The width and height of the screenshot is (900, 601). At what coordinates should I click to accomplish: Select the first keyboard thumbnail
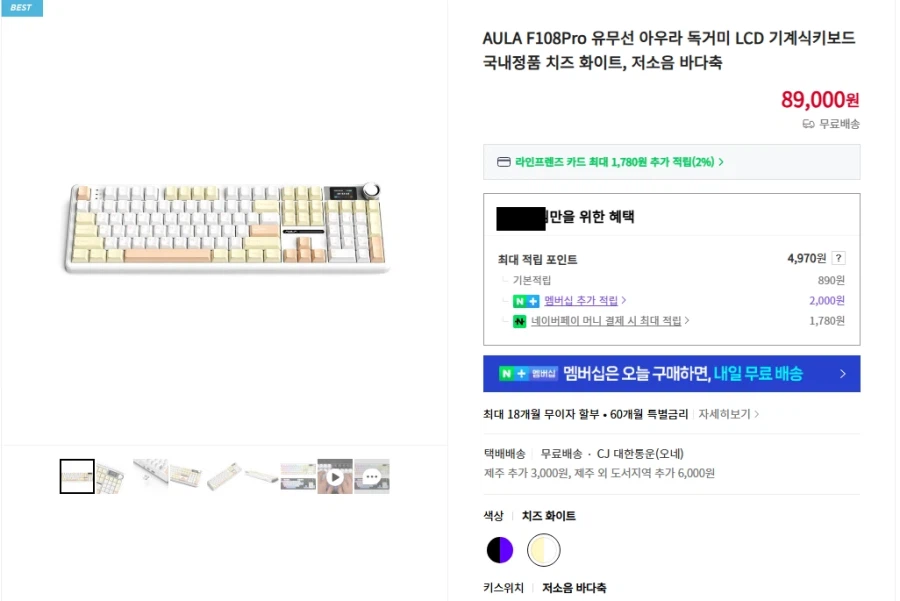[x=77, y=475]
